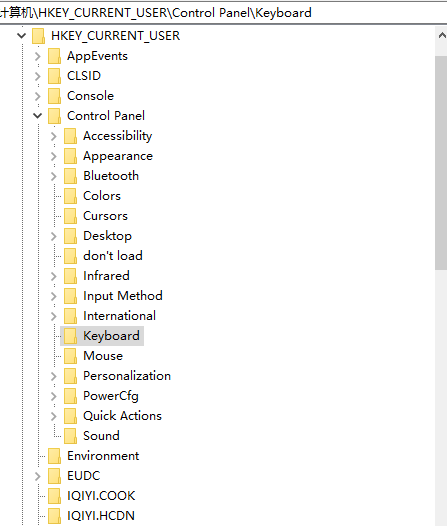The width and height of the screenshot is (447, 526).
Task: Select the Quick Actions key
Action: [122, 416]
